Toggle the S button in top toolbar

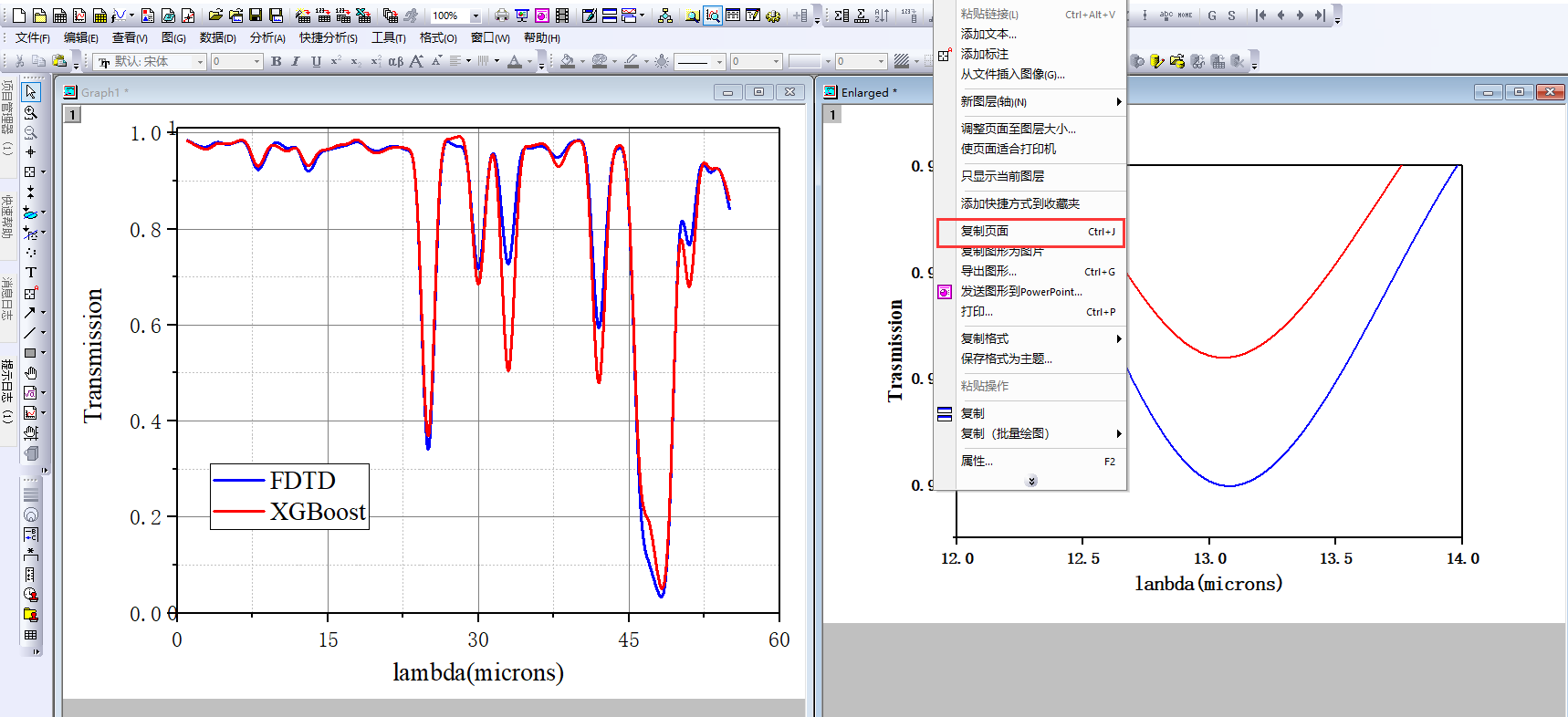1232,16
